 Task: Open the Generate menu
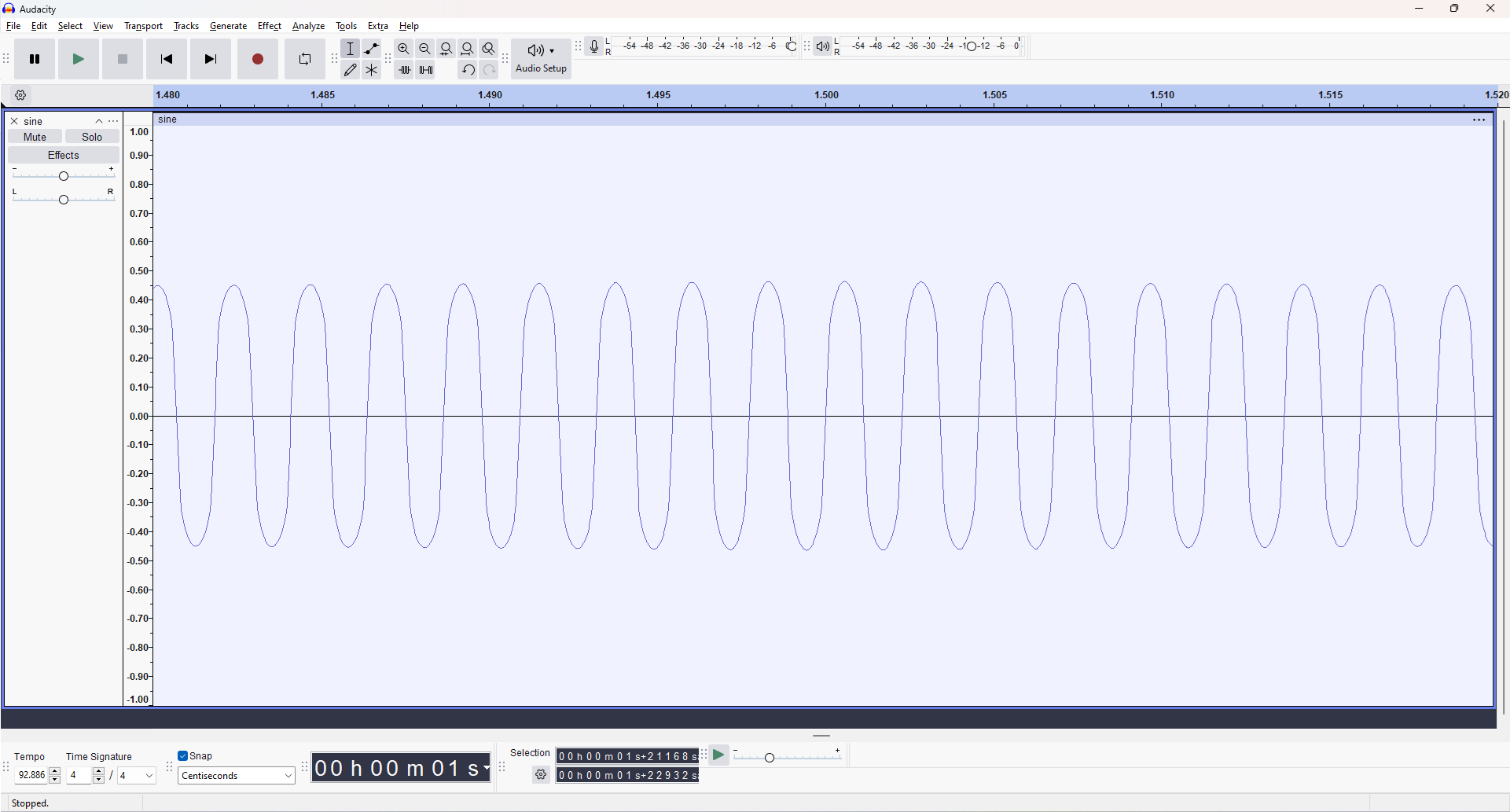point(228,25)
